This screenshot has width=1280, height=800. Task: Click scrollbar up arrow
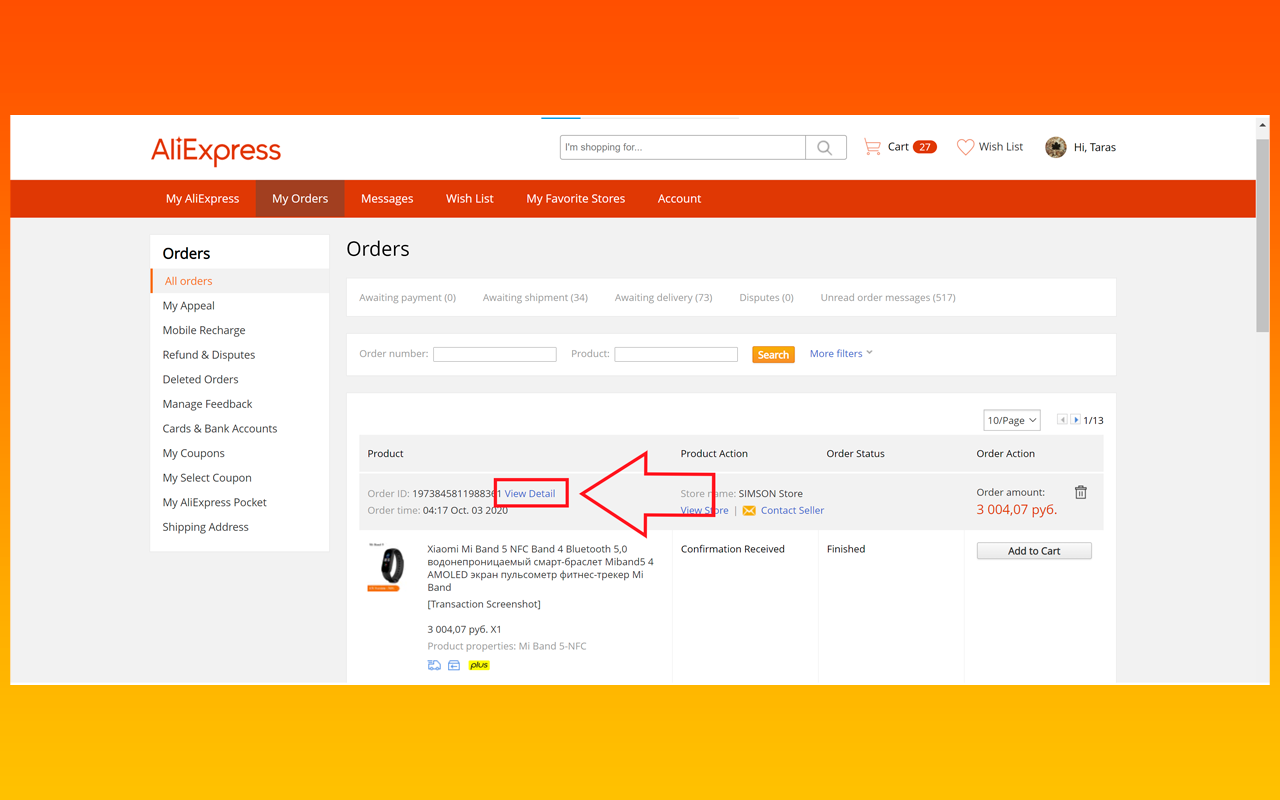[x=1263, y=125]
